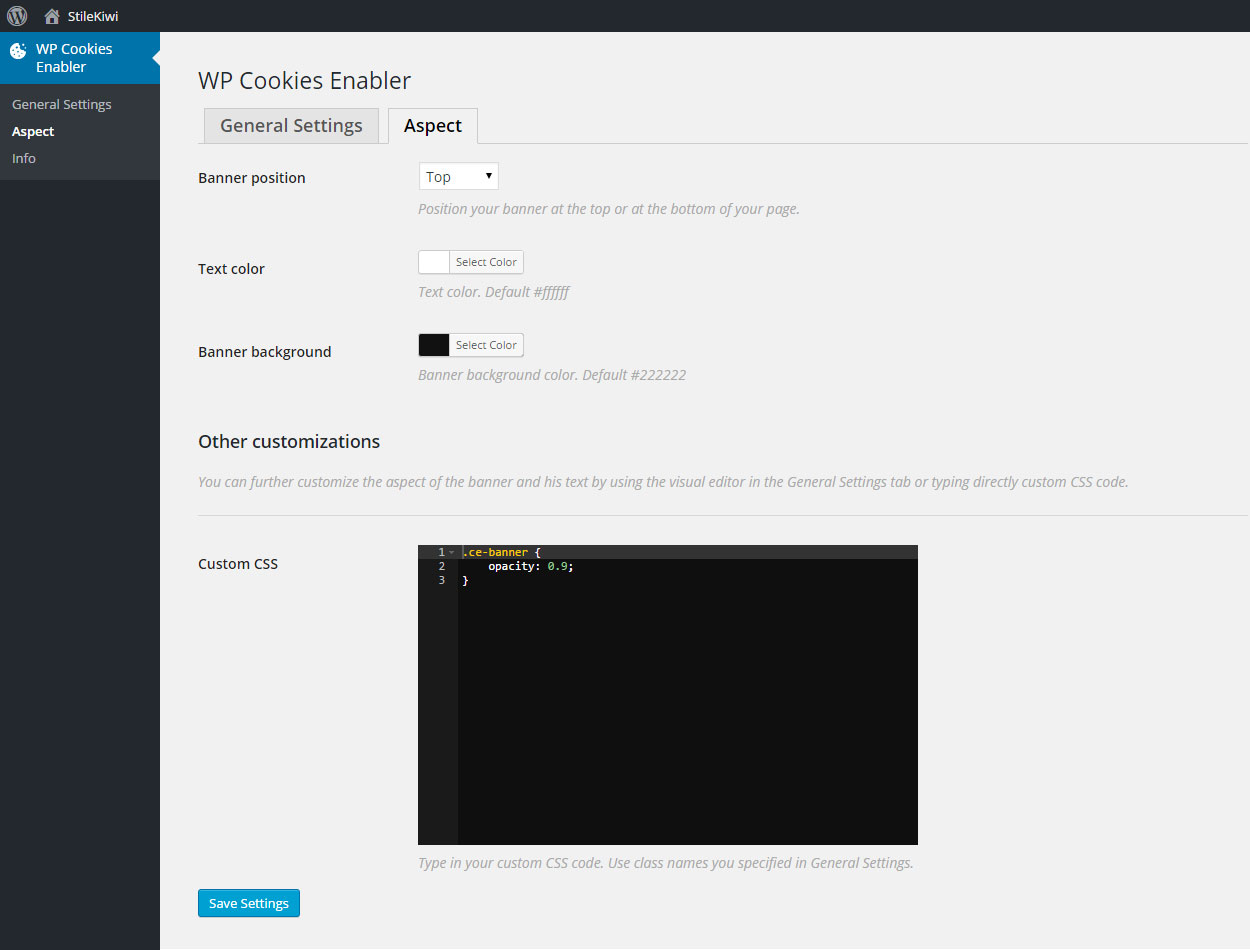Click Select Color for Text color
Viewport: 1250px width, 950px height.
pyautogui.click(x=486, y=262)
